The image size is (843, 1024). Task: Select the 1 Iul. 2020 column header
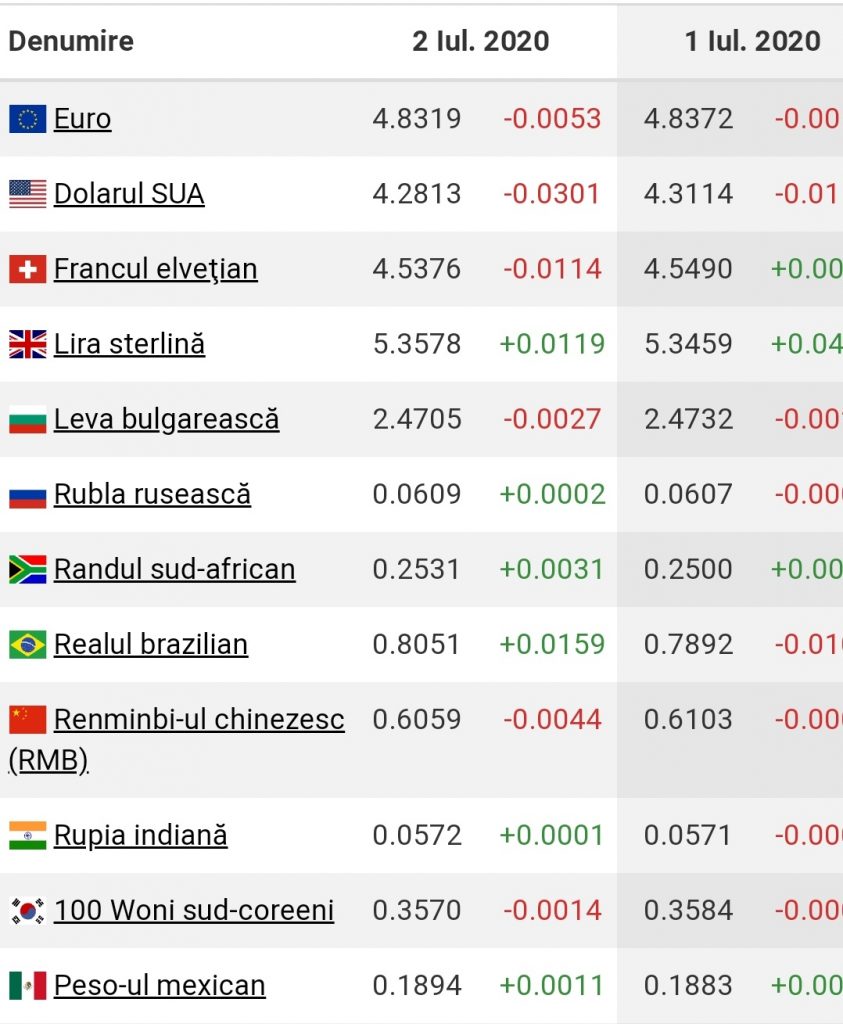(752, 41)
